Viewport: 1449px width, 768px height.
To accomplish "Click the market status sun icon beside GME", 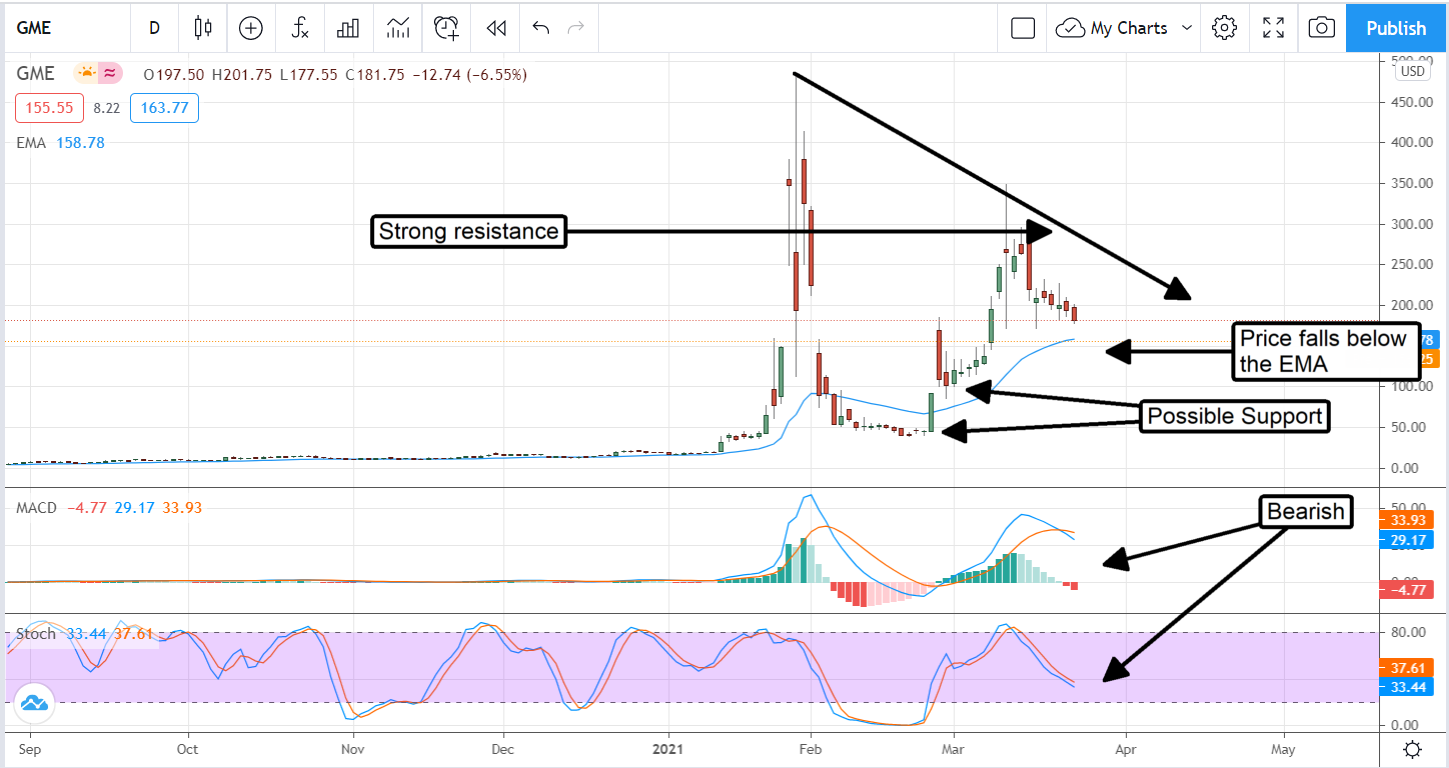I will click(86, 73).
